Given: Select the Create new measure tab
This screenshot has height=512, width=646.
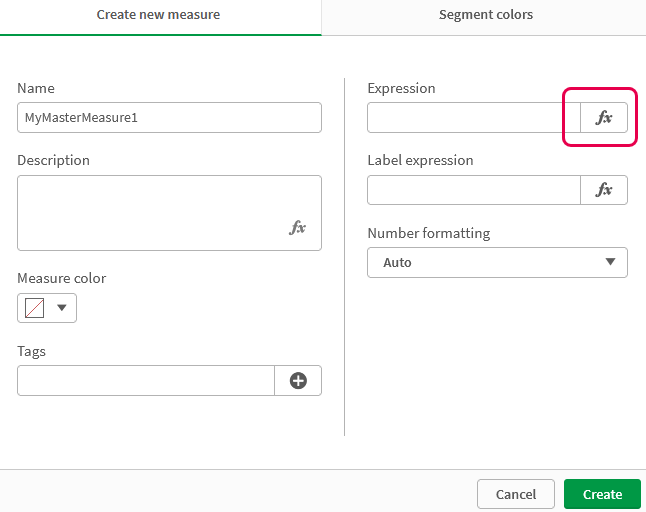Looking at the screenshot, I should coord(158,15).
